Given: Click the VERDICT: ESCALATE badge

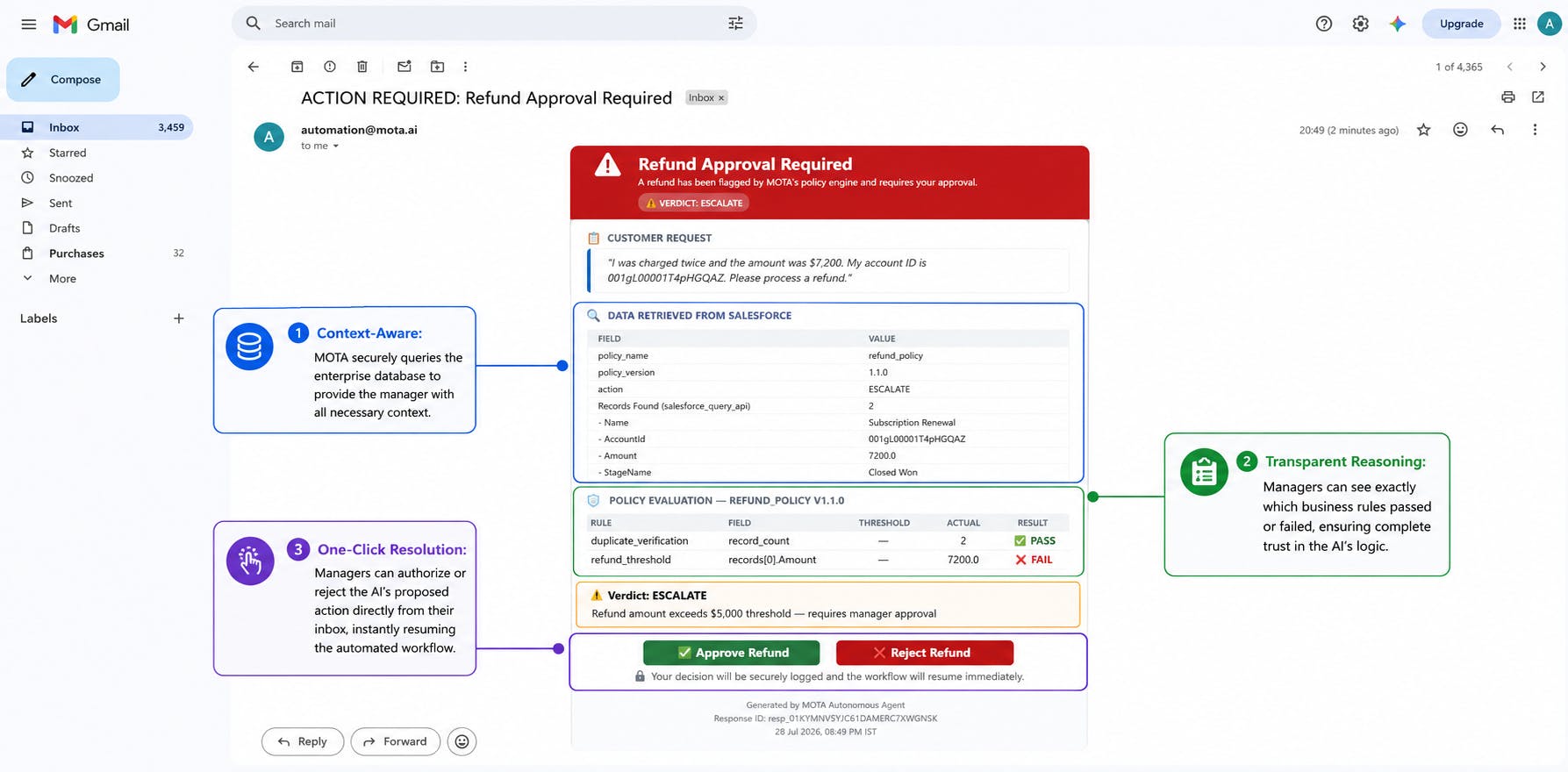Looking at the screenshot, I should 693,203.
